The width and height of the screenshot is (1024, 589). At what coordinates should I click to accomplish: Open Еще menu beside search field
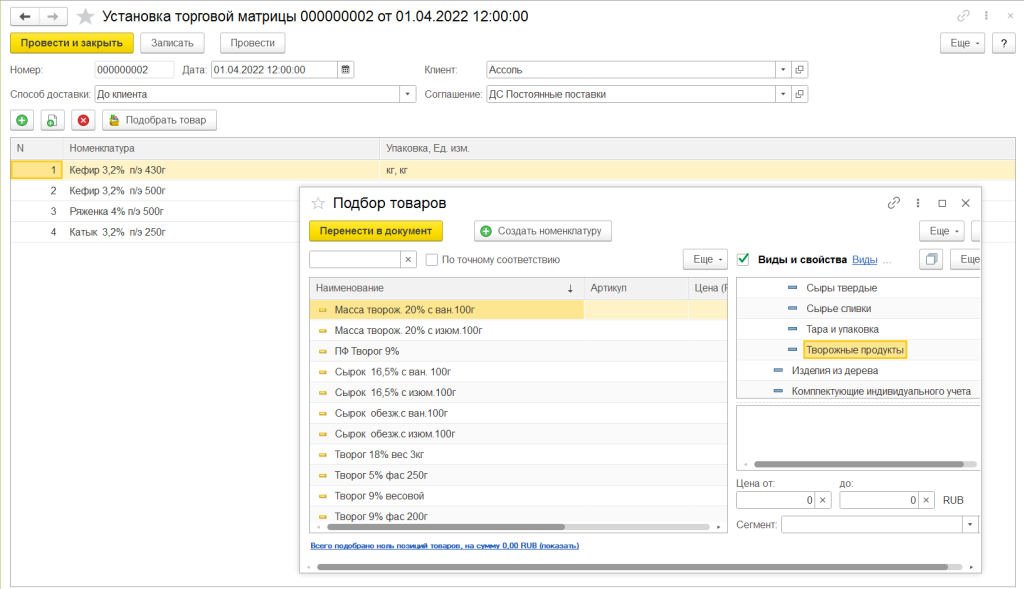point(705,259)
